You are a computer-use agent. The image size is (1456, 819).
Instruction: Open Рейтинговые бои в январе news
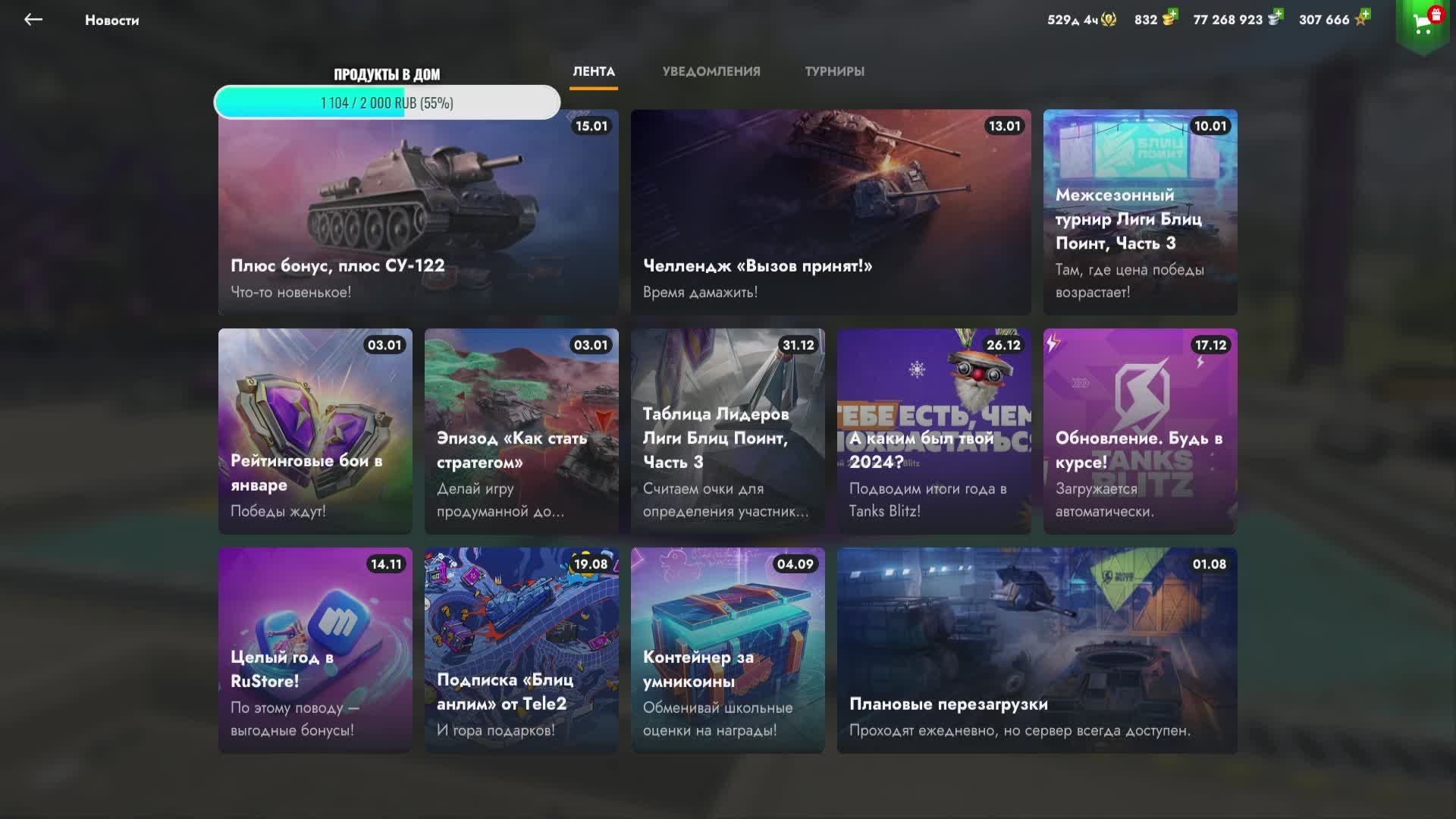tap(315, 431)
